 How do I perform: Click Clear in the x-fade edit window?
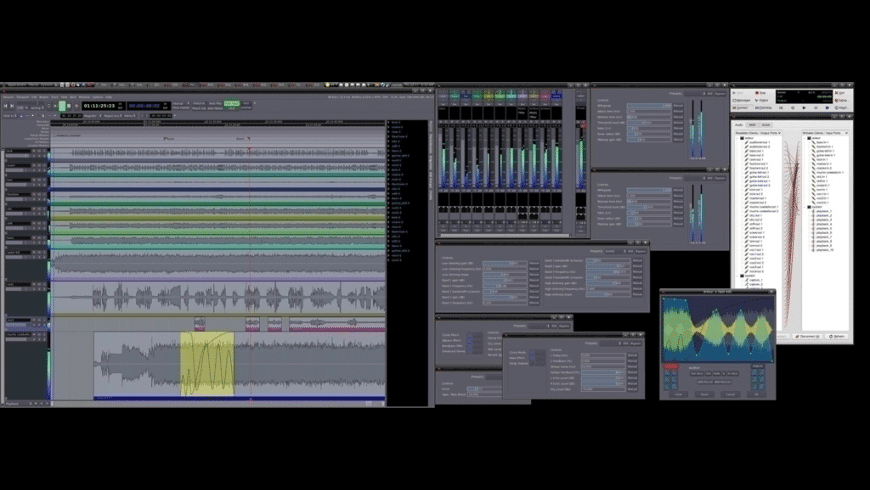point(679,394)
